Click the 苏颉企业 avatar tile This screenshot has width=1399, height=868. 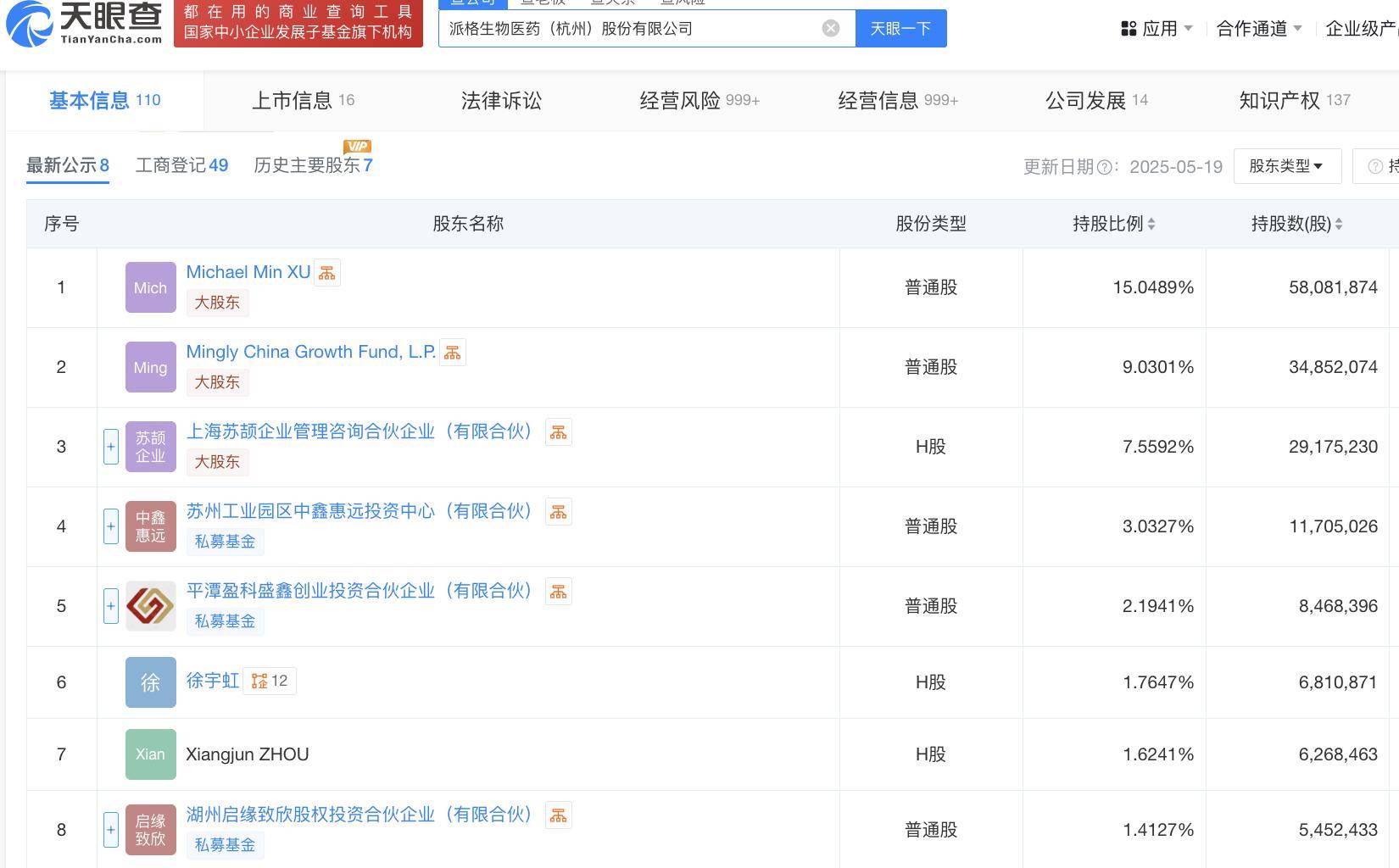pyautogui.click(x=150, y=447)
